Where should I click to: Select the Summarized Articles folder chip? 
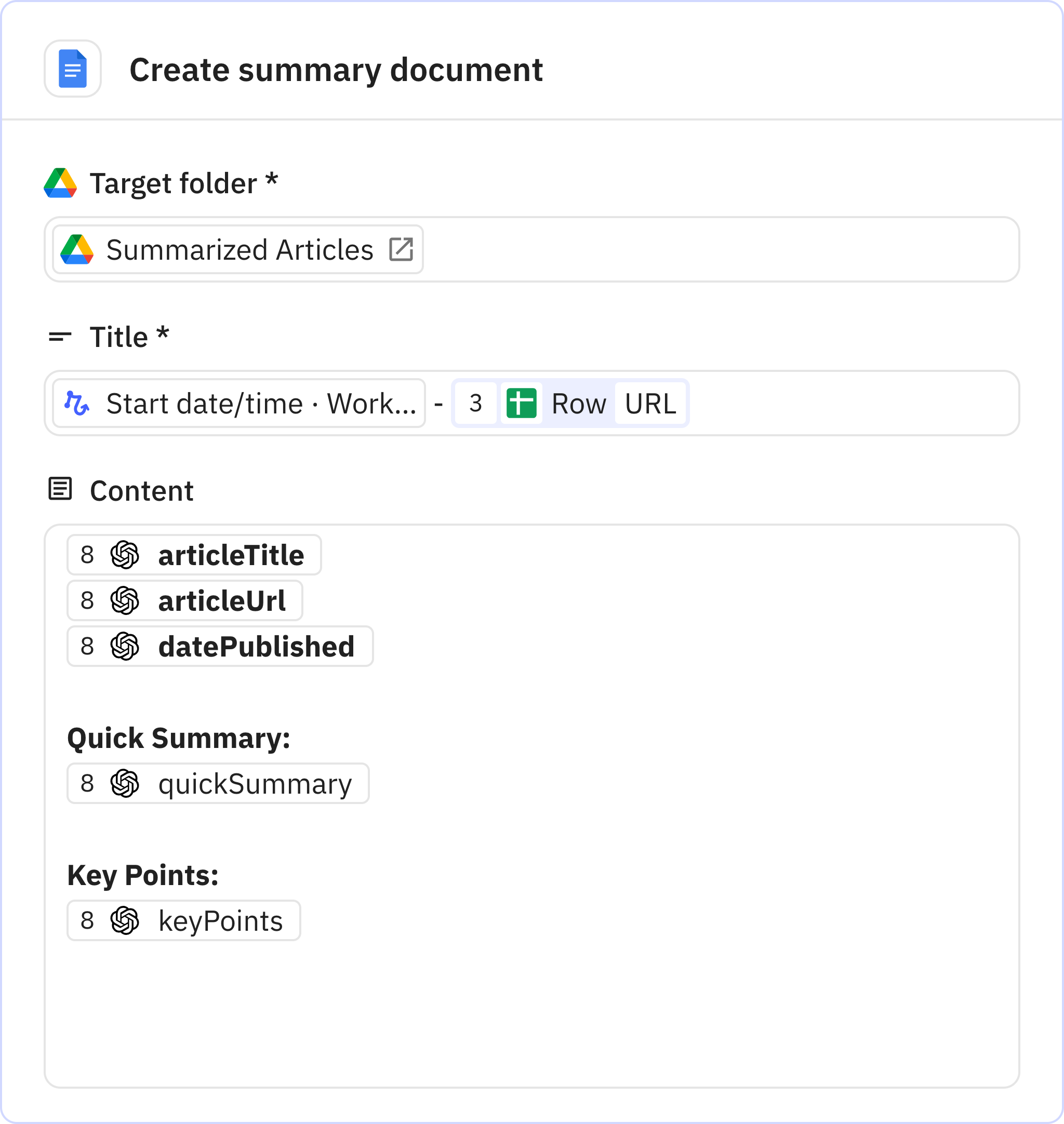pos(238,249)
